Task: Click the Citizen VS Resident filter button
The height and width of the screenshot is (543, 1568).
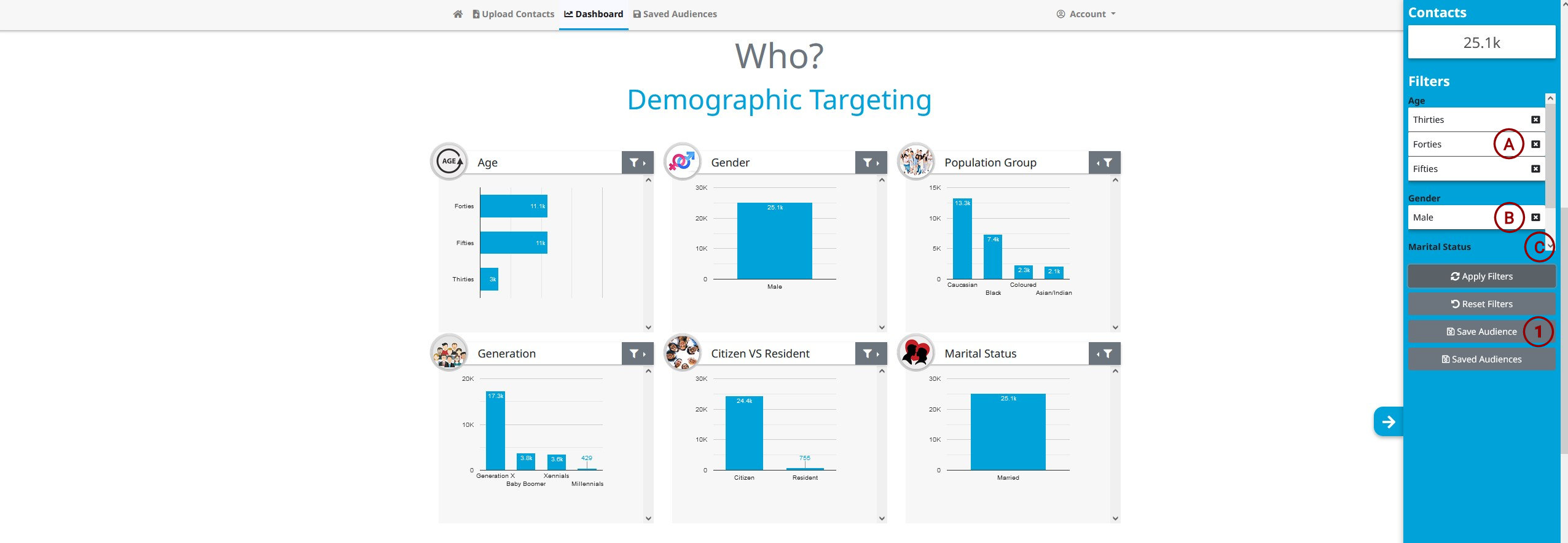Action: 871,354
